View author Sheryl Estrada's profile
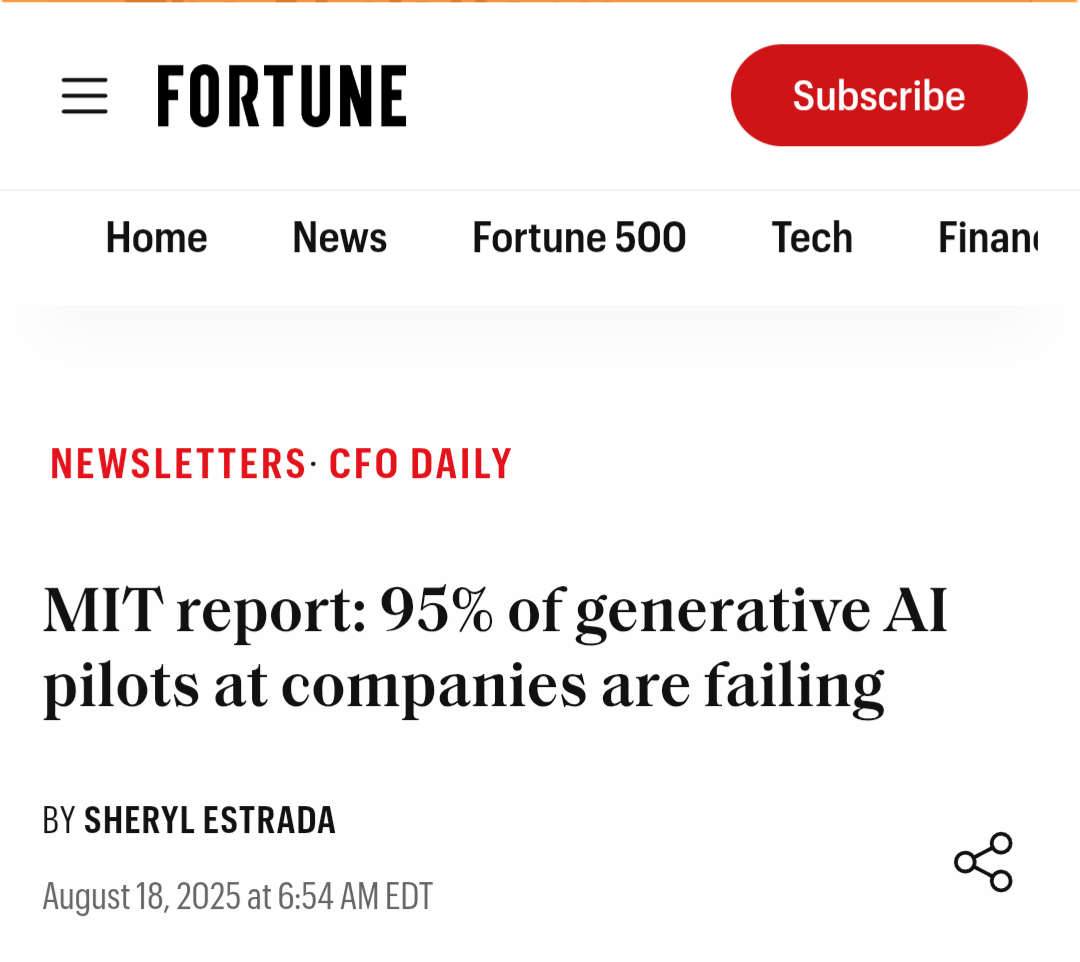Viewport: 1080px width, 962px height. click(210, 821)
